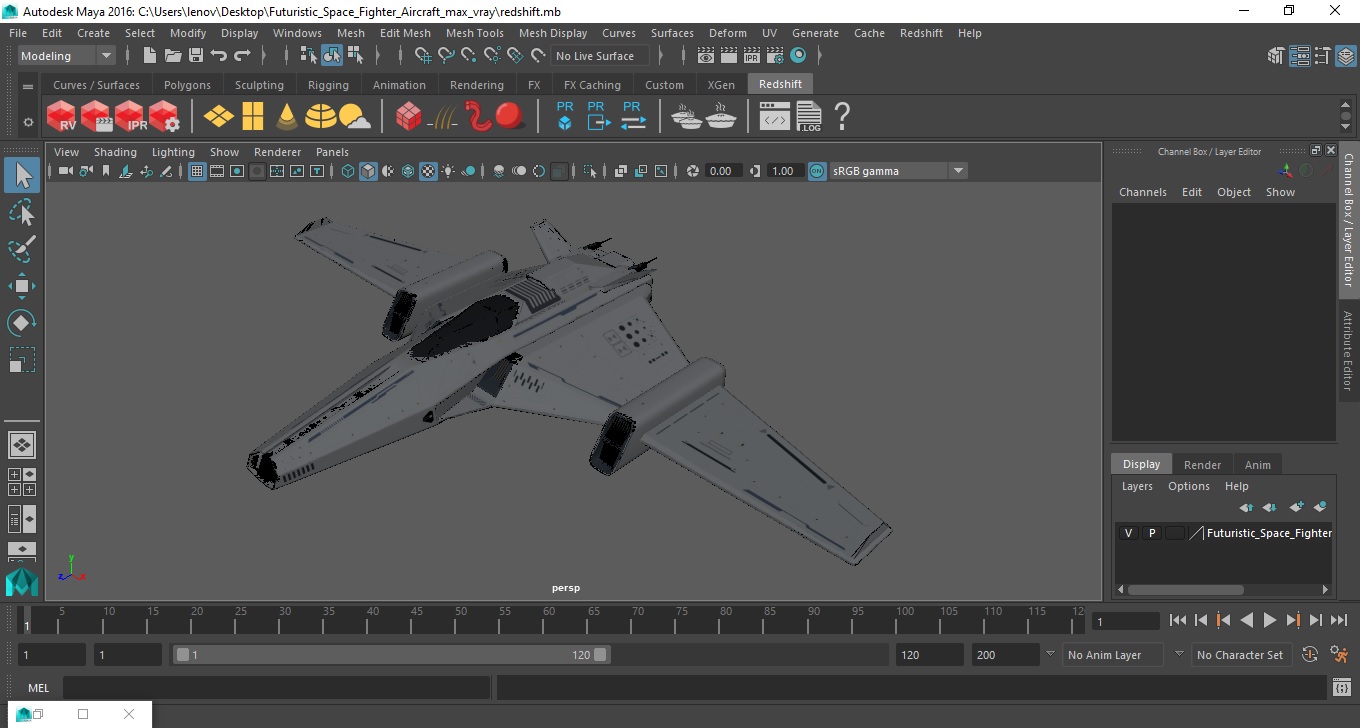This screenshot has height=728, width=1360.
Task: Open the Redshift LOG file icon
Action: [x=809, y=117]
